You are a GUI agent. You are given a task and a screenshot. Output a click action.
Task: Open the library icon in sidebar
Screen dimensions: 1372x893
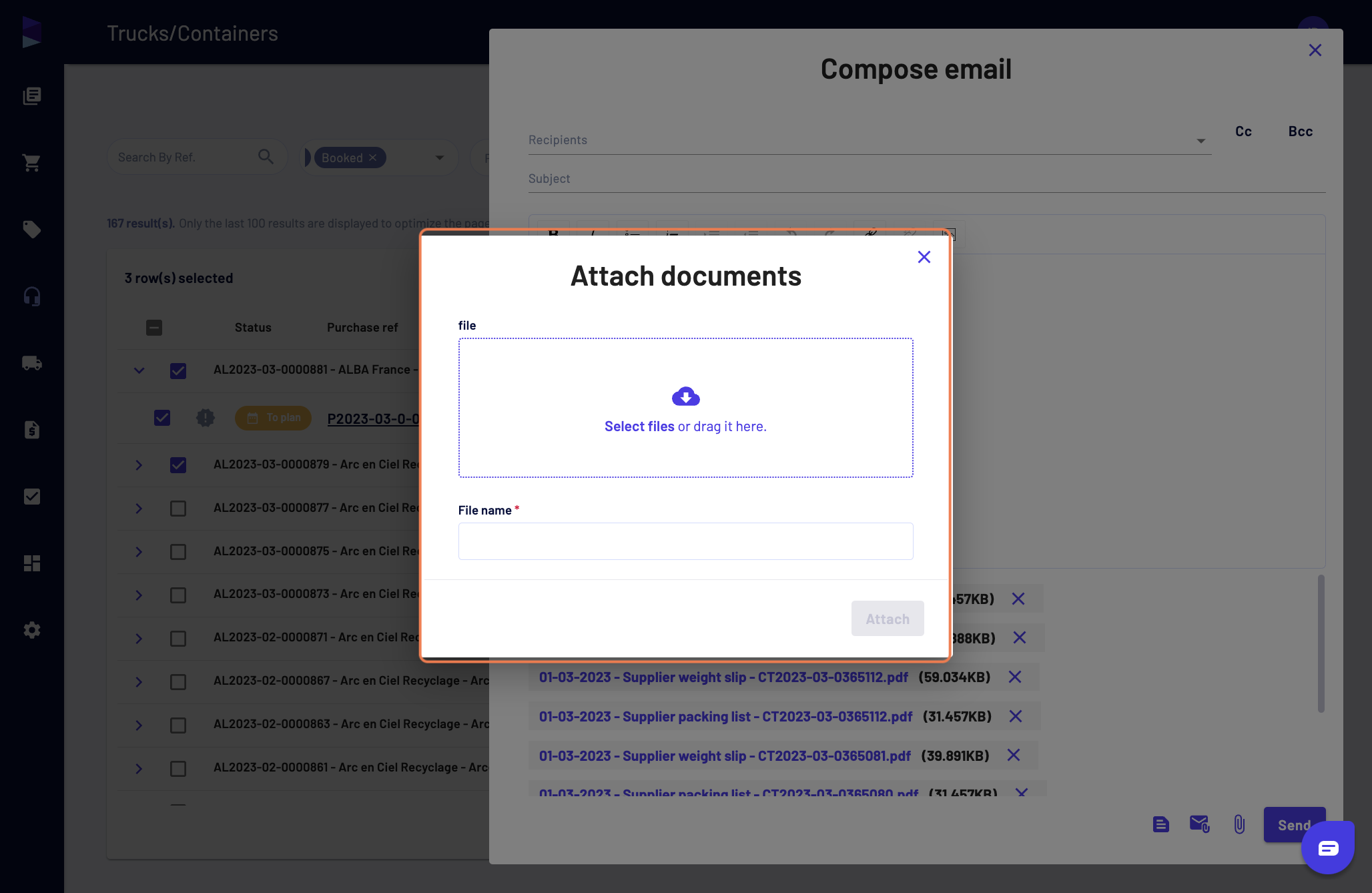point(32,96)
